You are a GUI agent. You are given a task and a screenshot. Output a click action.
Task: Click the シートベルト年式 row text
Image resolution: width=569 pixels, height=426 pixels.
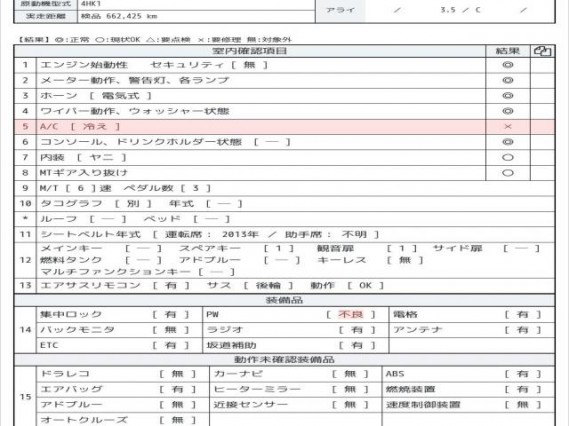point(90,234)
